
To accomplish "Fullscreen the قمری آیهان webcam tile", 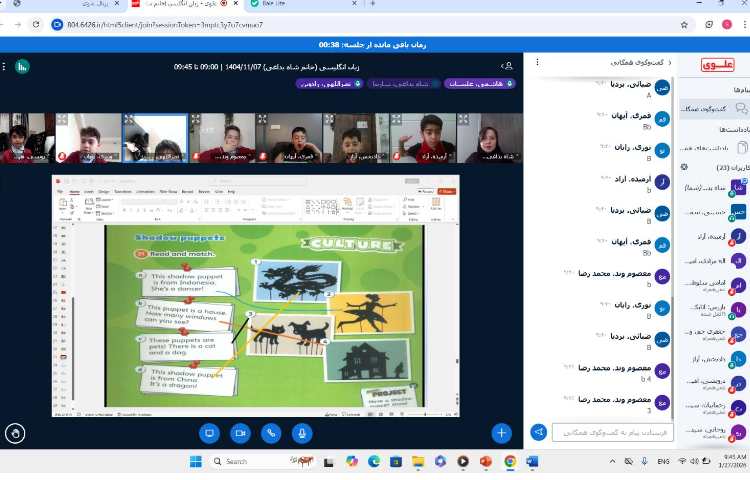I will point(262,119).
